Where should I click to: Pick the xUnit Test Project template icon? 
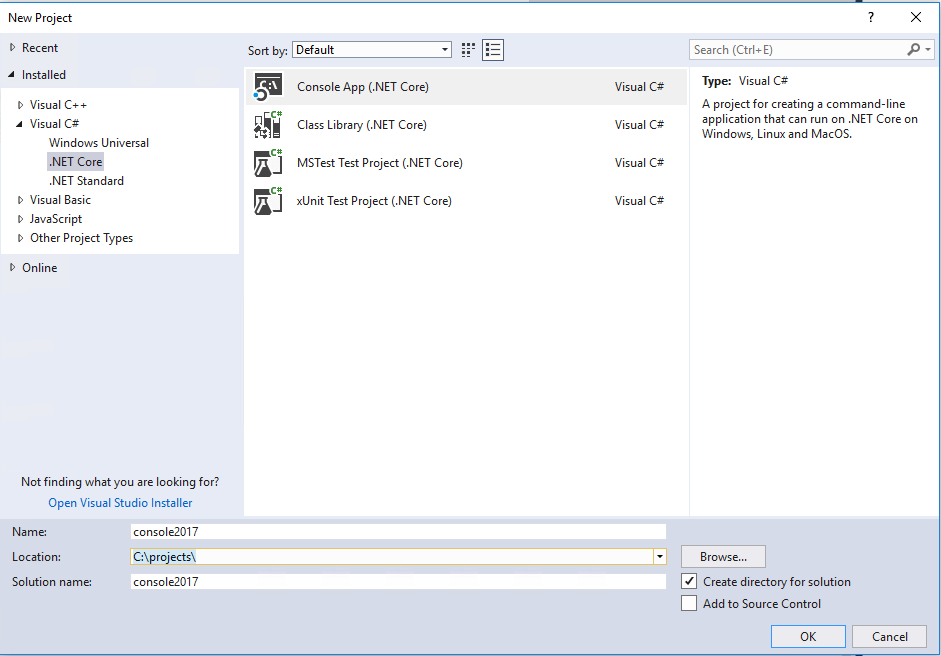point(266,200)
